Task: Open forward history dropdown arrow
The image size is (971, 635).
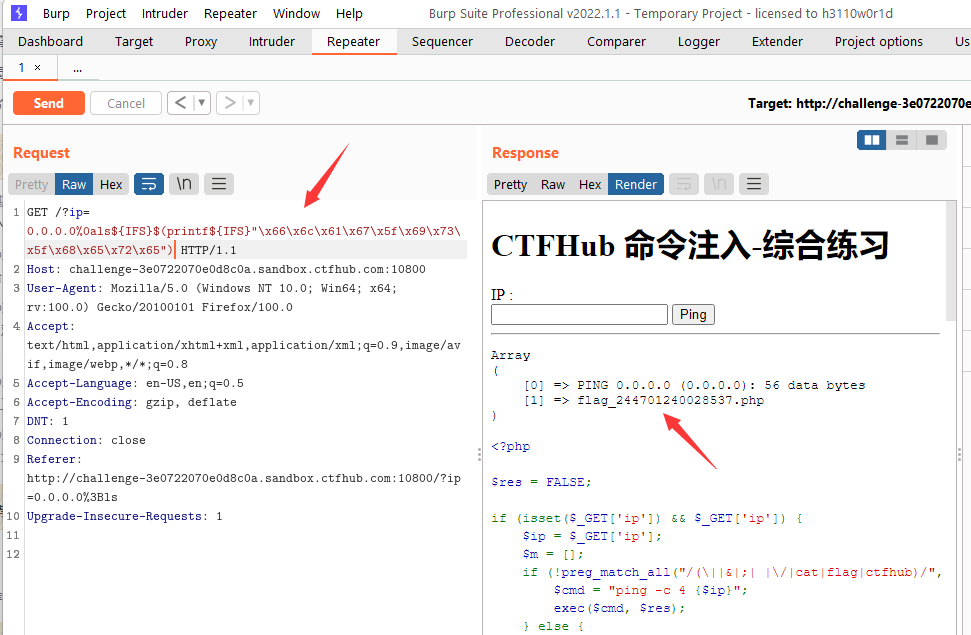Action: pyautogui.click(x=251, y=103)
